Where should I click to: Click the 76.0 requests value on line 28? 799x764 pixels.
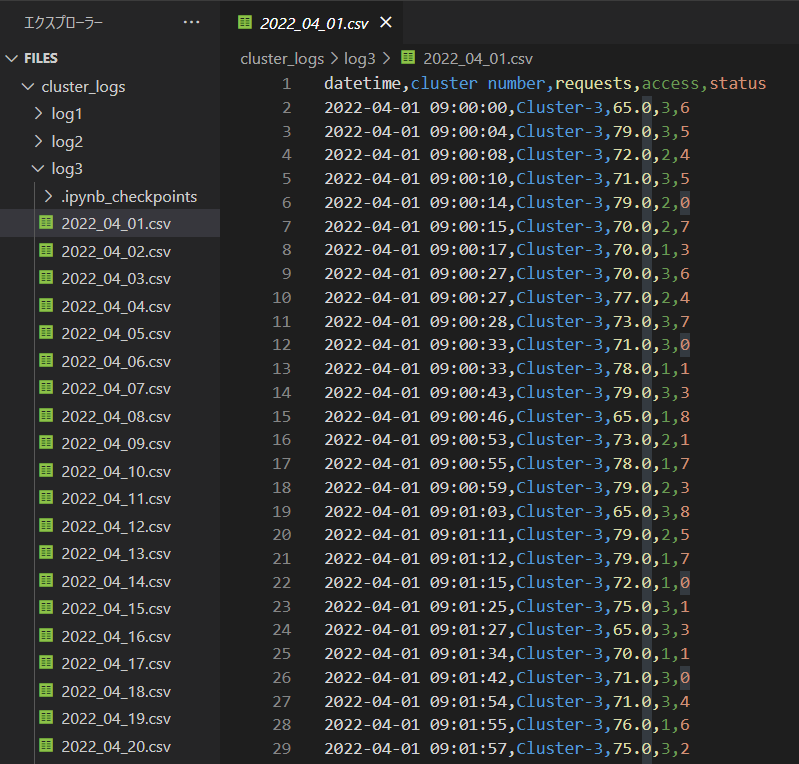pos(632,724)
